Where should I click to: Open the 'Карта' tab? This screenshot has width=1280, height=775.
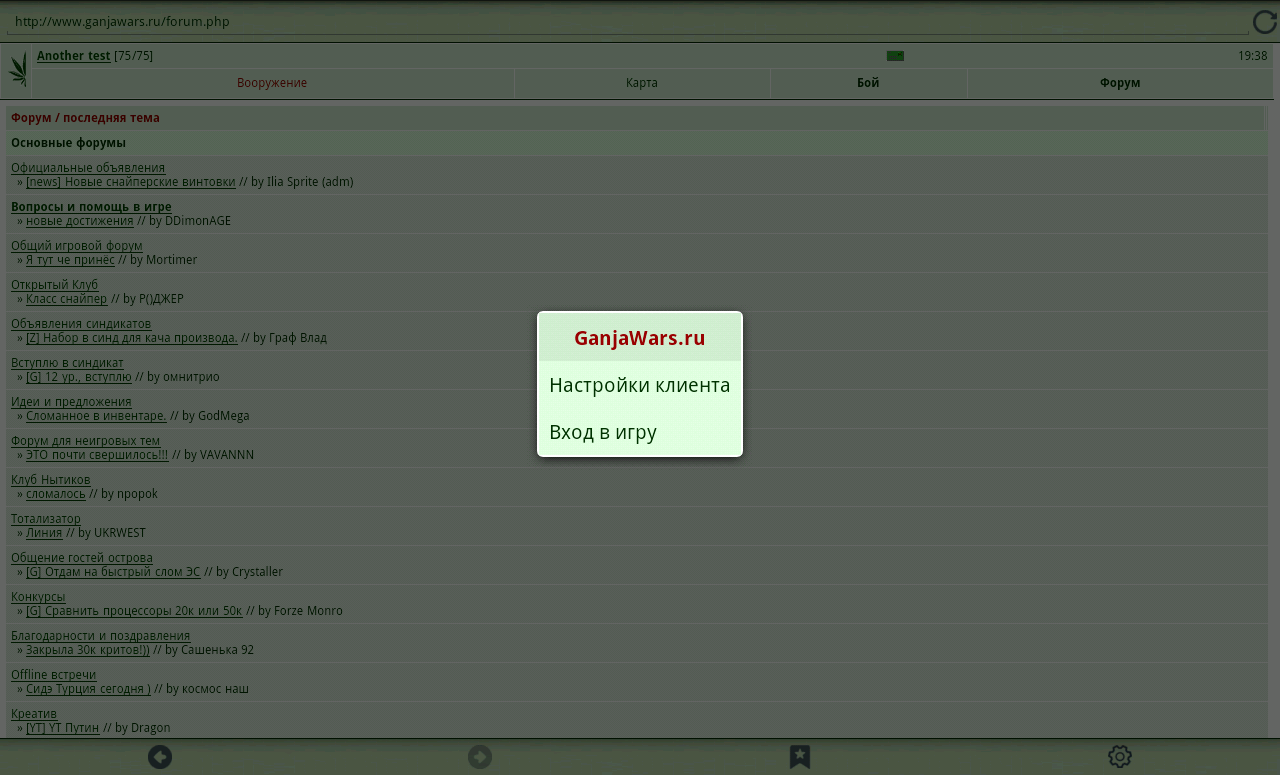click(x=642, y=83)
